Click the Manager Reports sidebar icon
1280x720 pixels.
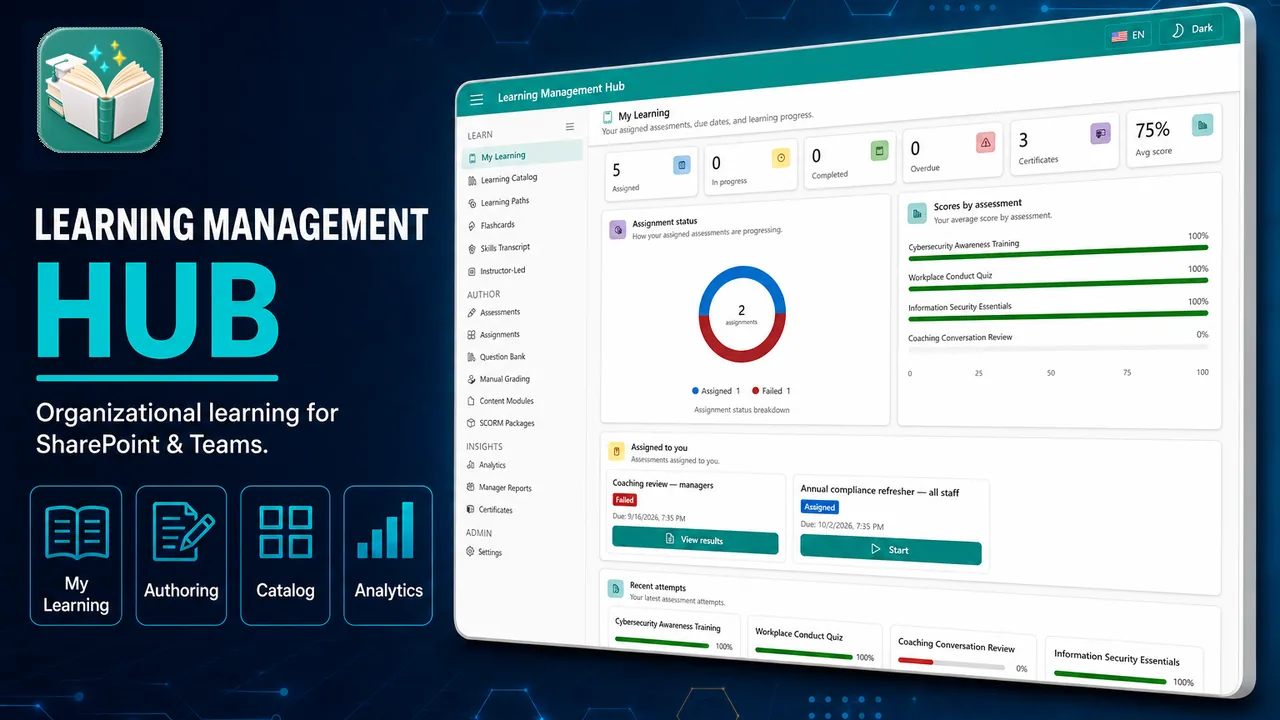470,488
